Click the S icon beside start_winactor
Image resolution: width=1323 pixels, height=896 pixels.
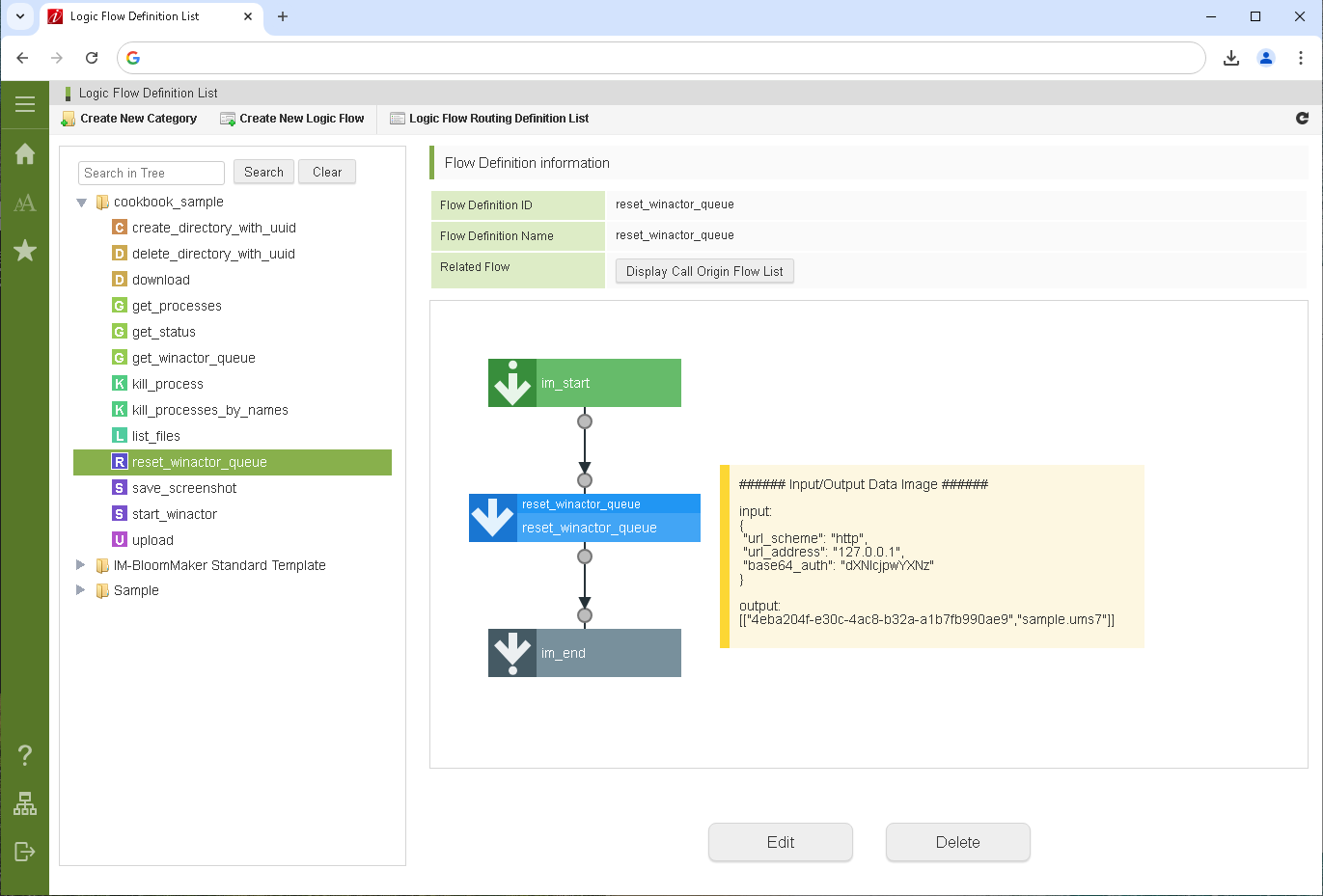[x=120, y=514]
